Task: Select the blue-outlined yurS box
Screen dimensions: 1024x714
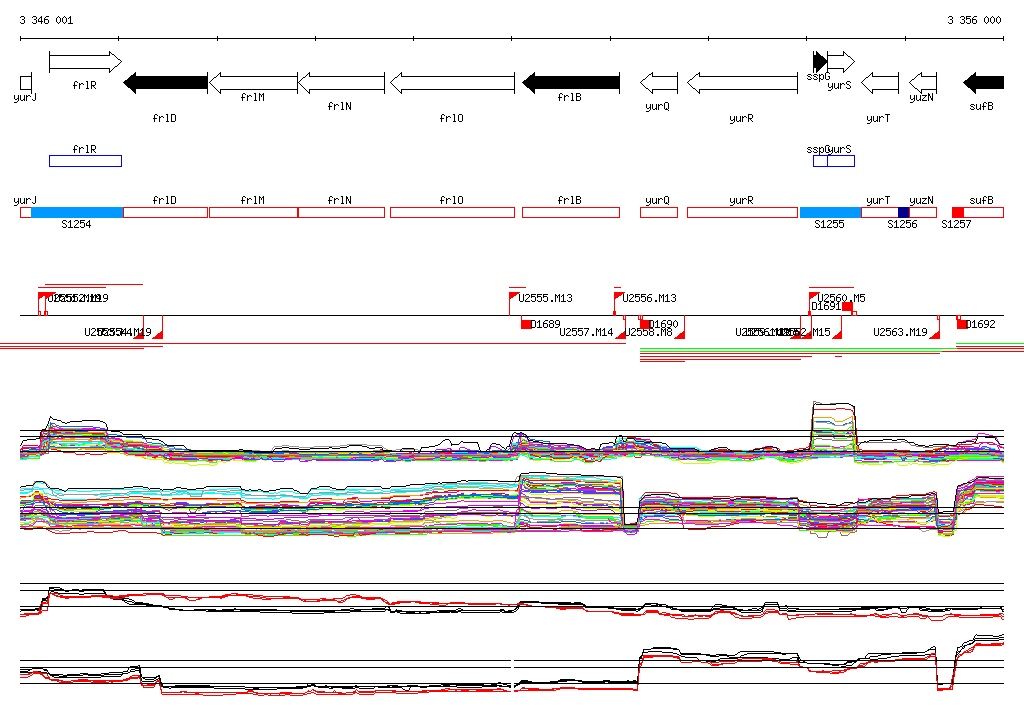Action: point(841,161)
